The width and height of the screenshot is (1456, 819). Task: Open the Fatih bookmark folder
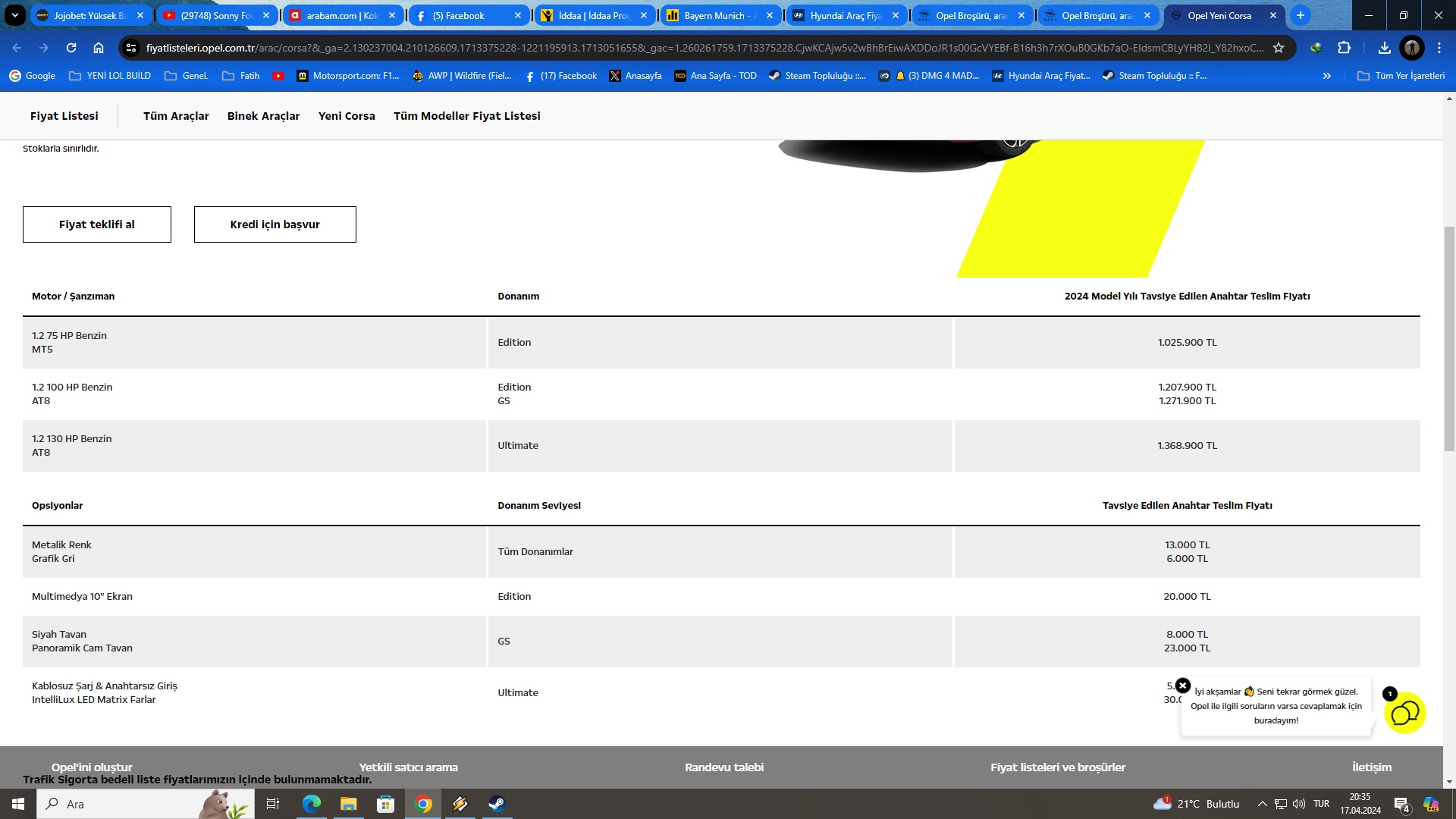coord(241,76)
